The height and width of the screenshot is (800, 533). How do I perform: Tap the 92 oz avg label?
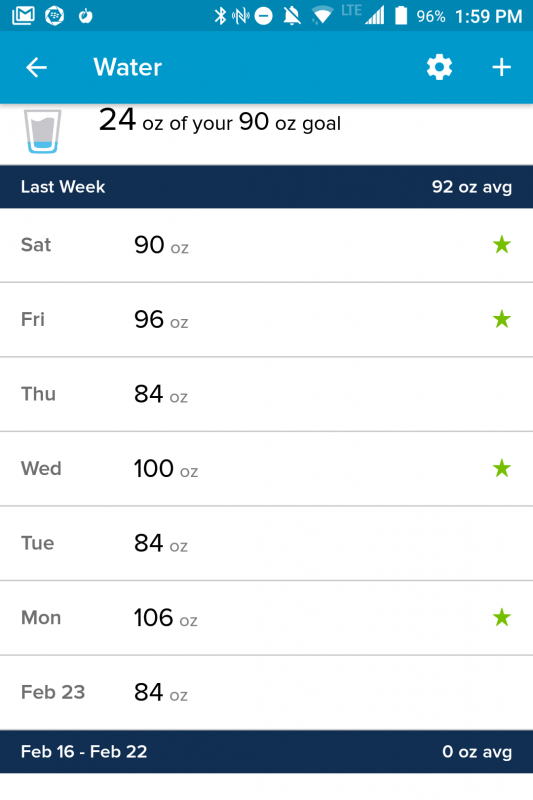(x=472, y=187)
